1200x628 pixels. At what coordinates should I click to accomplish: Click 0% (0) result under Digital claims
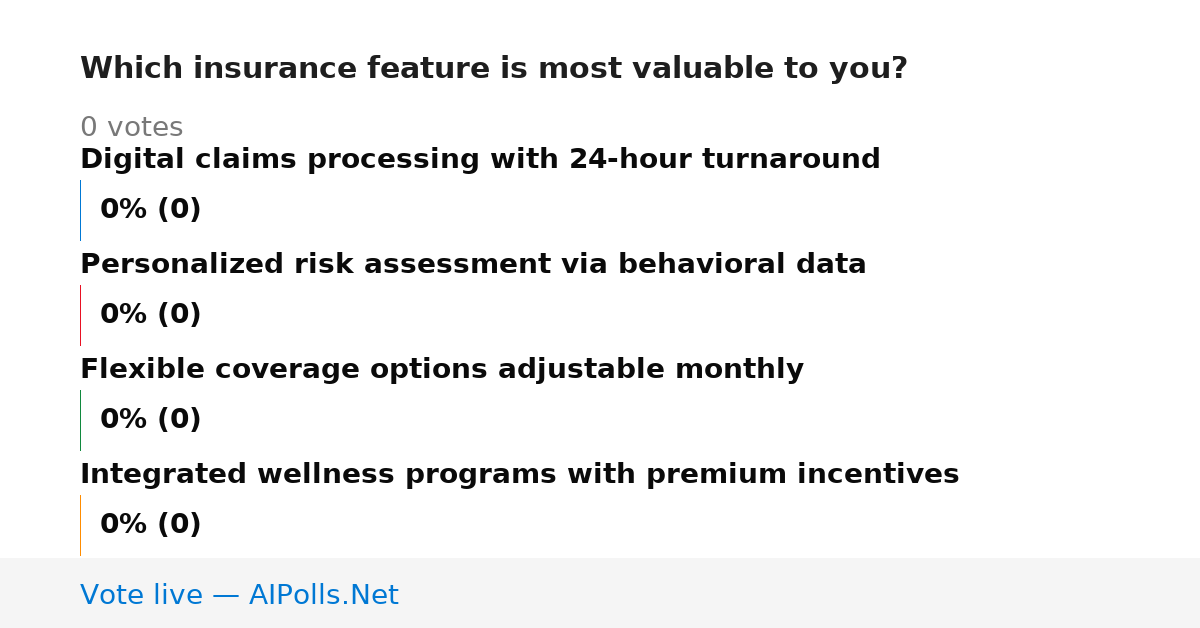[151, 210]
